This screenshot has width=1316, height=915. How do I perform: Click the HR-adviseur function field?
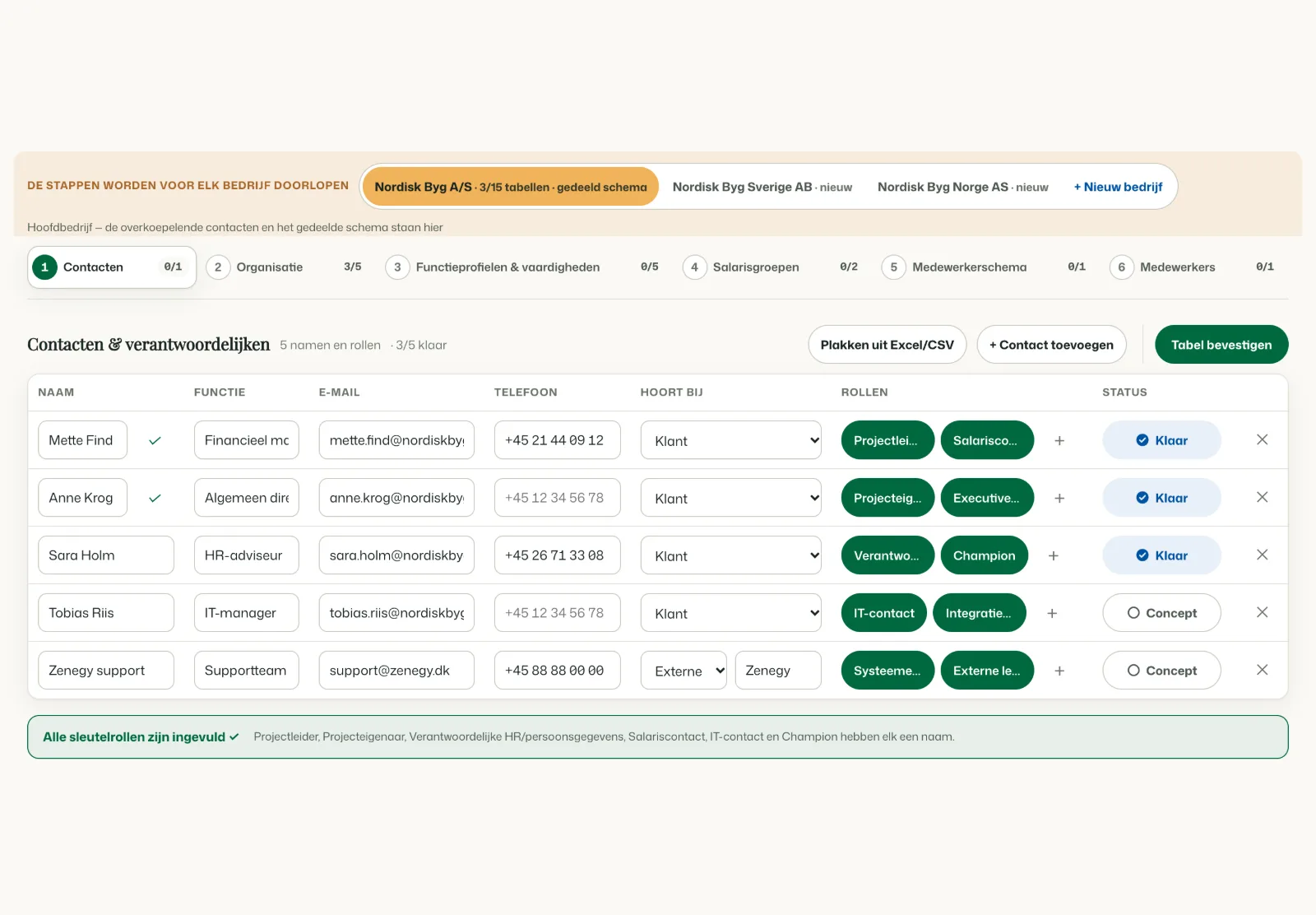click(x=247, y=555)
